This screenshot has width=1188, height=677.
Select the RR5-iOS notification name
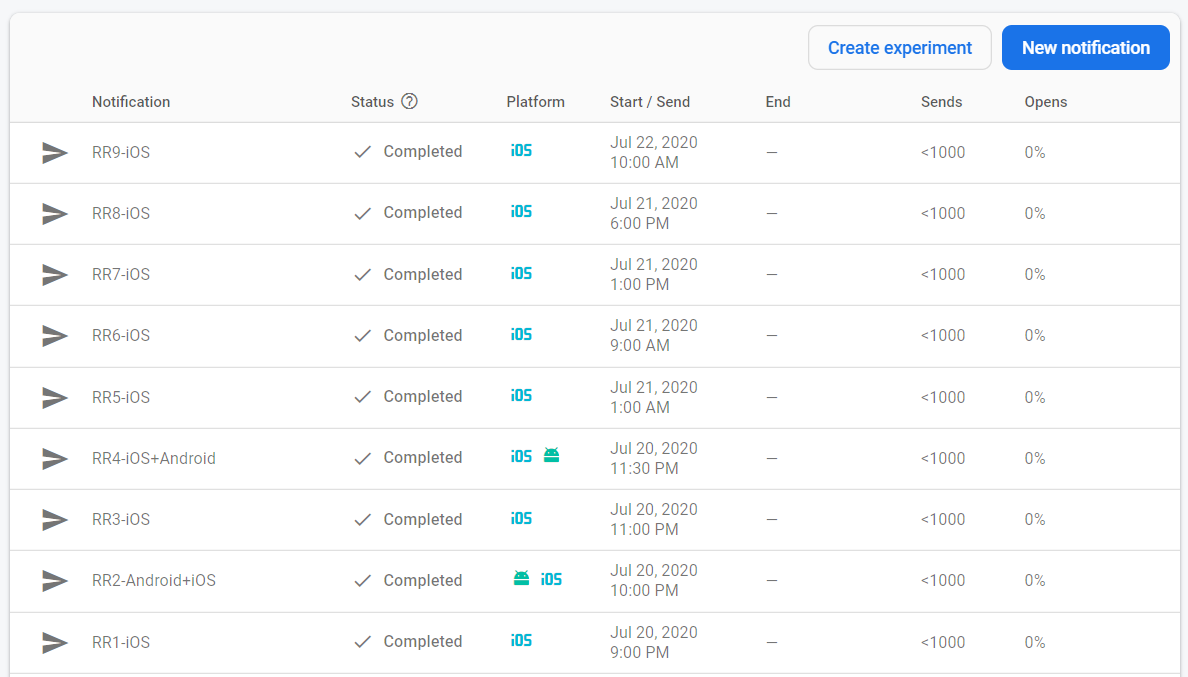(x=121, y=398)
